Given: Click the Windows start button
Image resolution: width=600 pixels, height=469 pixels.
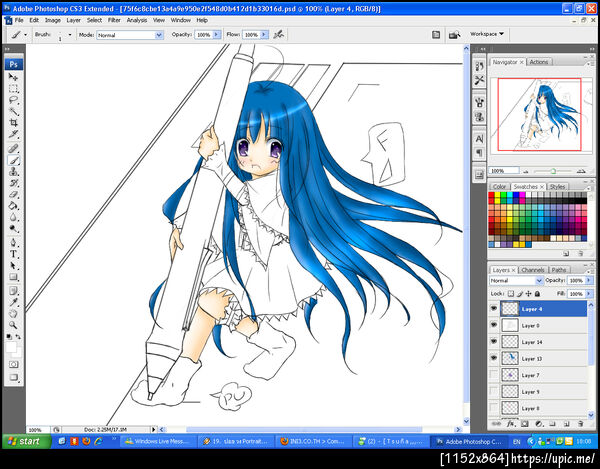Looking at the screenshot, I should click(x=26, y=441).
